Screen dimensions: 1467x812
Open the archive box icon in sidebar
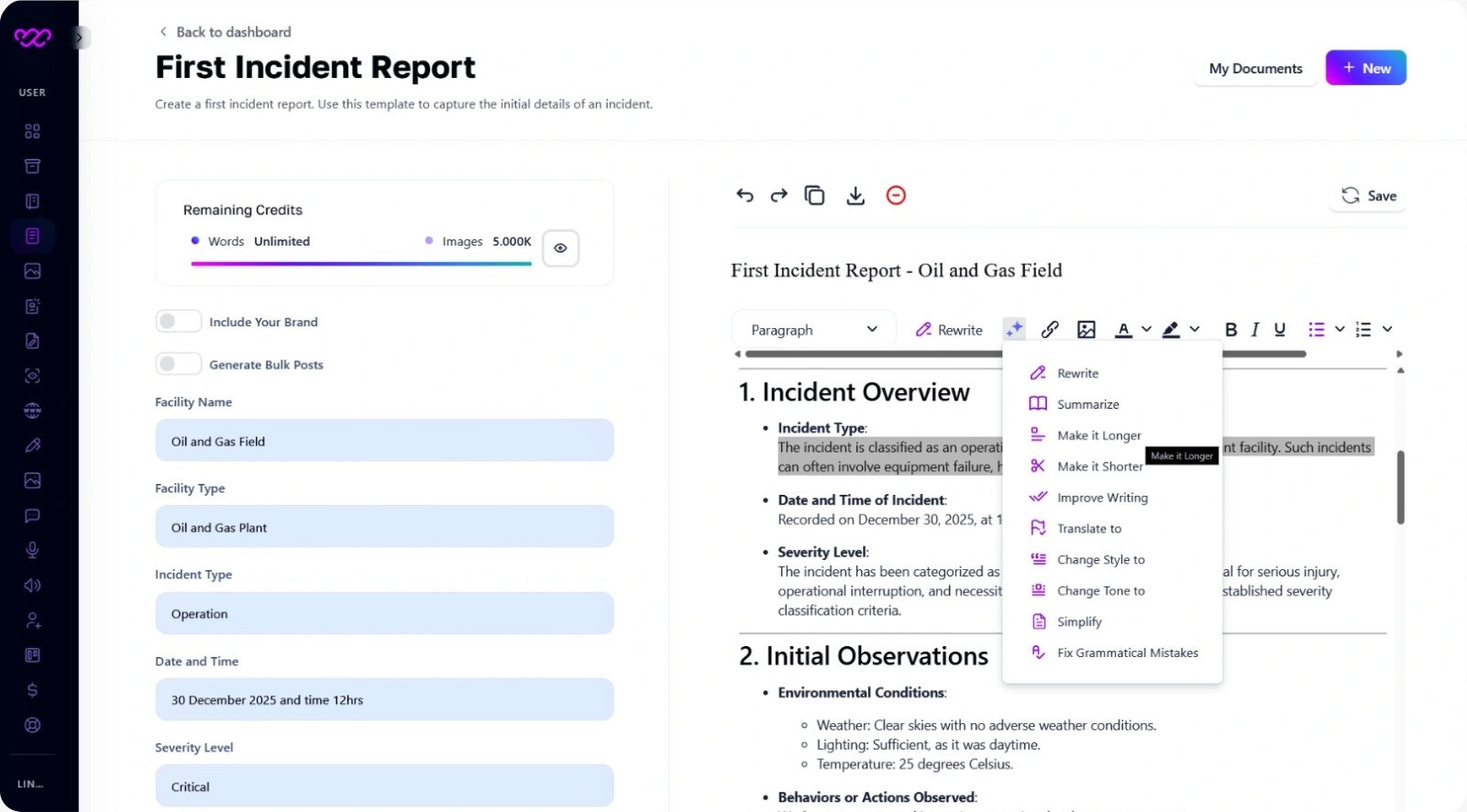point(32,166)
